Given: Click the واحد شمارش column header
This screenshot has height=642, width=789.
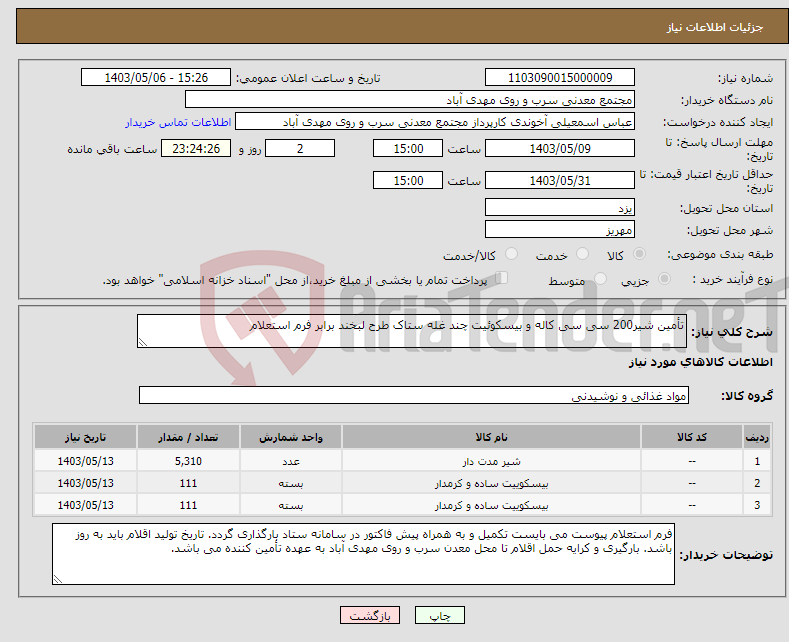Looking at the screenshot, I should [x=291, y=437].
